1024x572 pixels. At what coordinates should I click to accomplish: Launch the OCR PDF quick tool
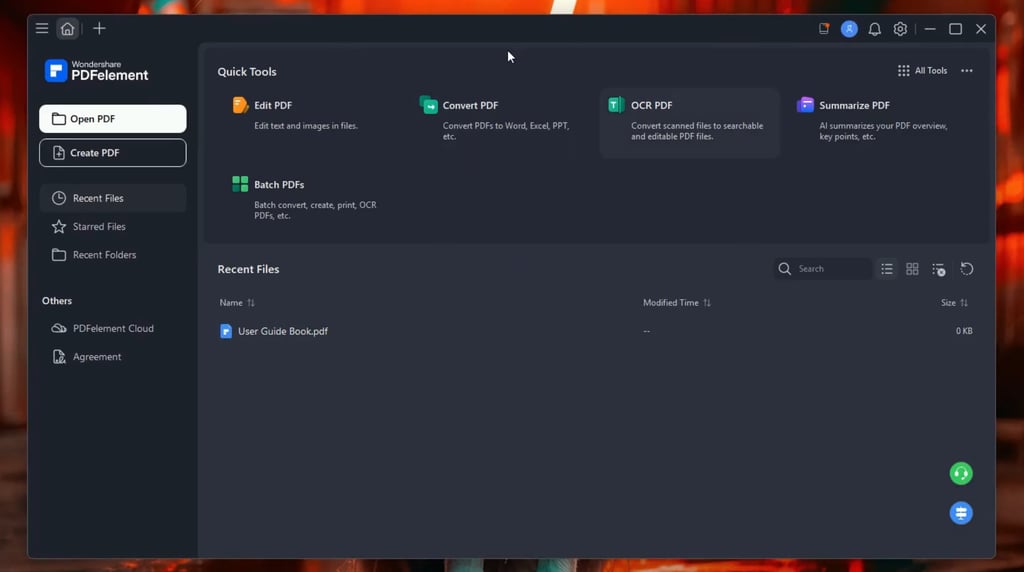coord(690,123)
